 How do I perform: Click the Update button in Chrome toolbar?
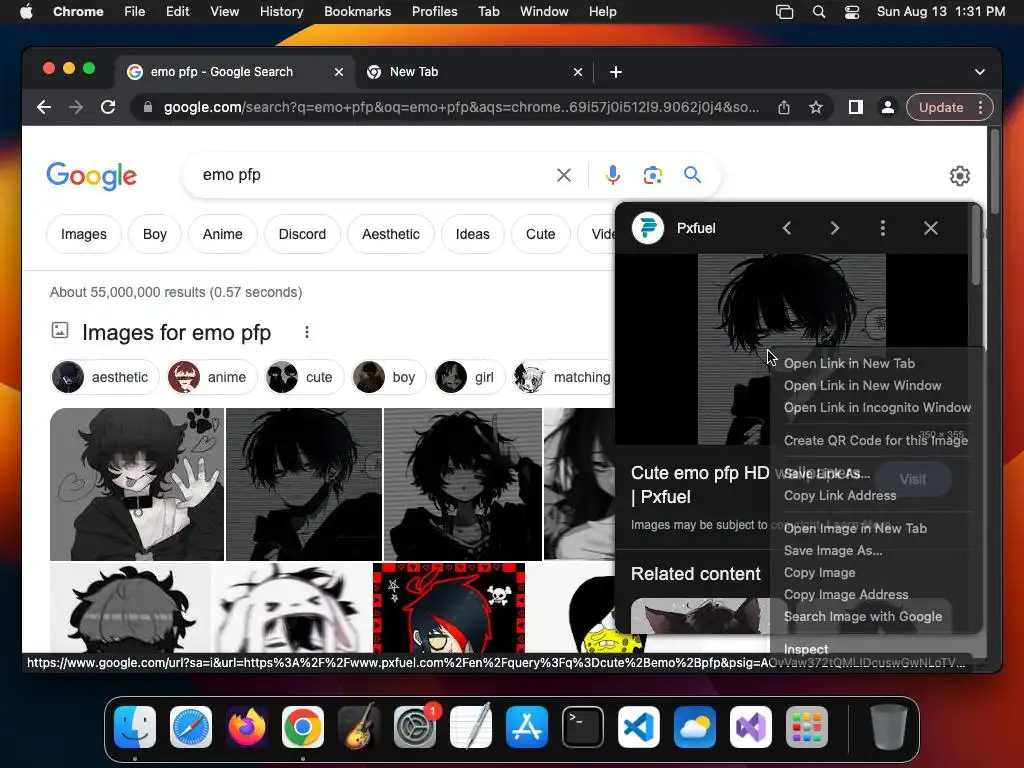point(941,107)
